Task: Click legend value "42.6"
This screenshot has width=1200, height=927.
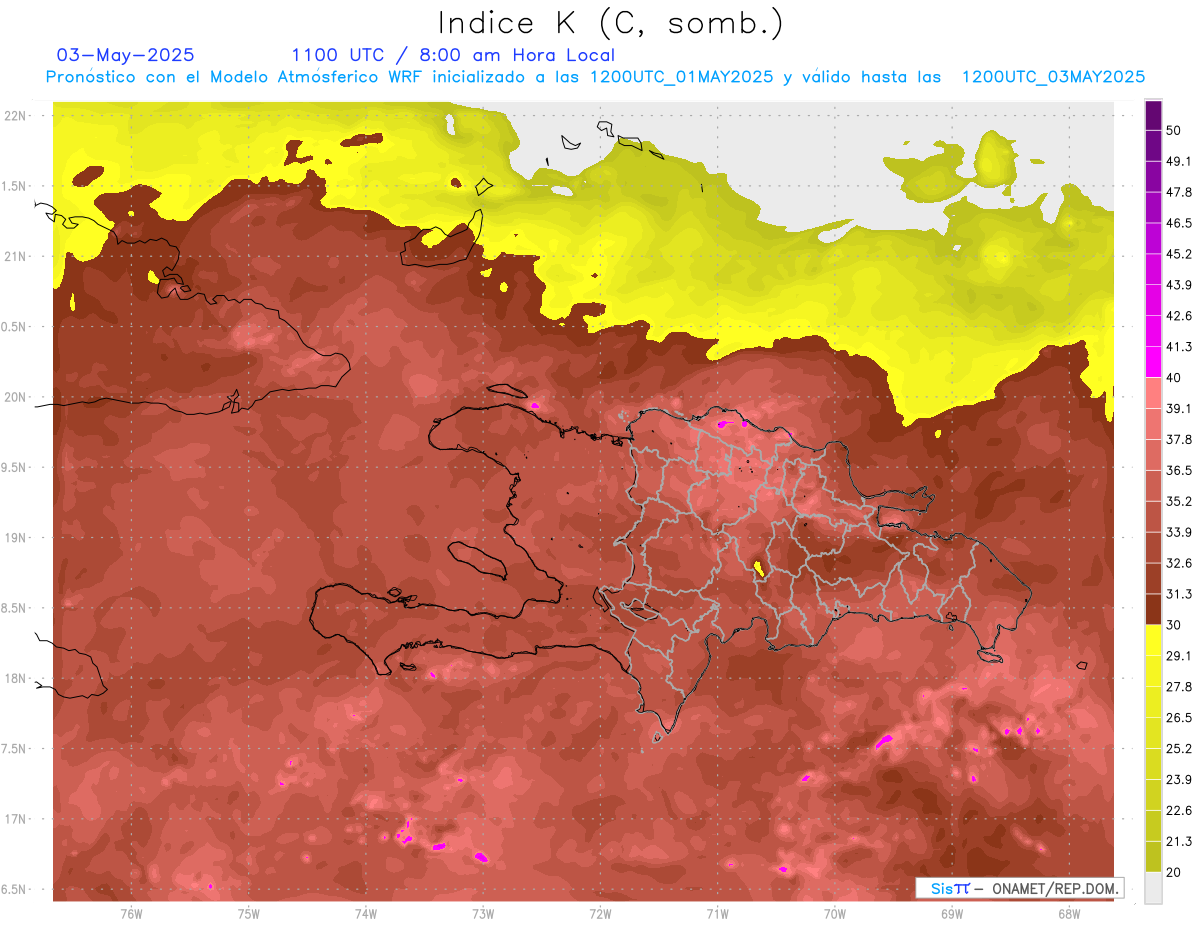Action: pos(1179,316)
